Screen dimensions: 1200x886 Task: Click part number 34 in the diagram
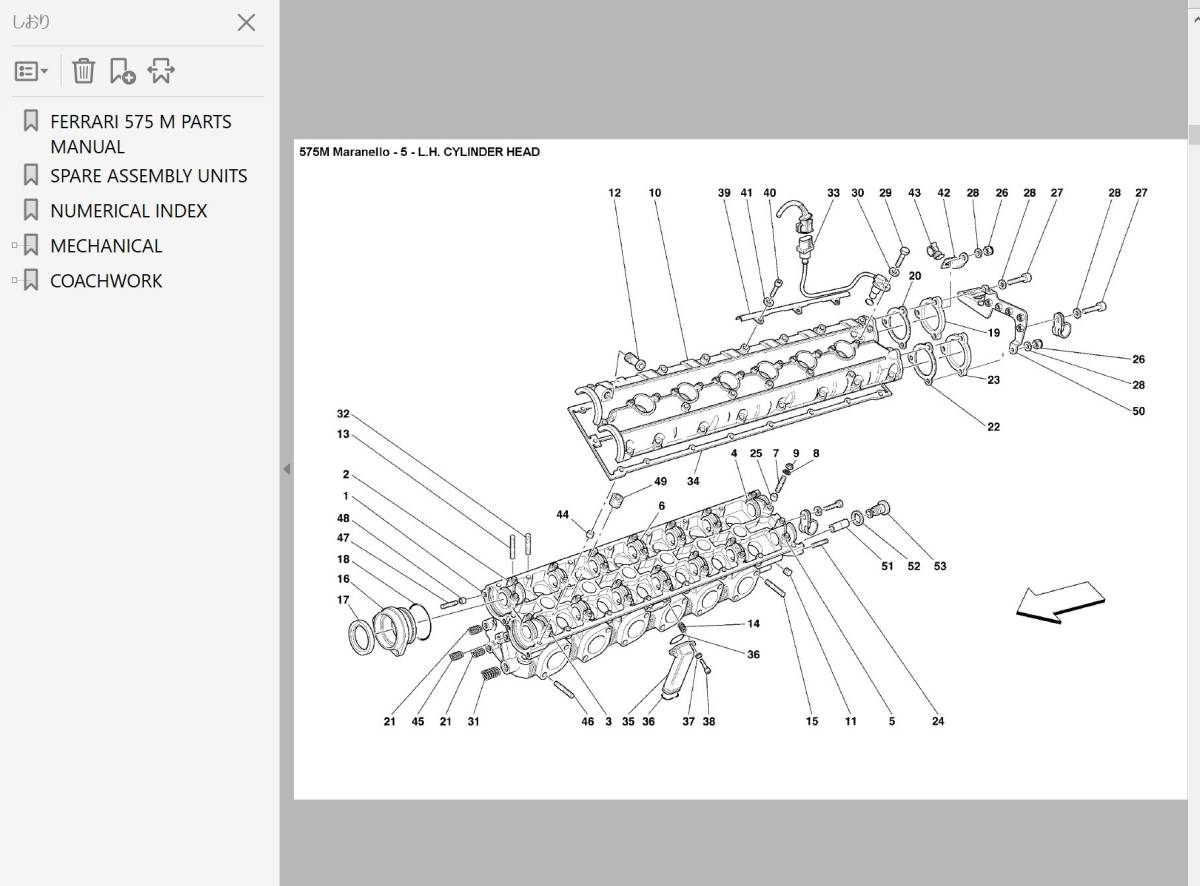pyautogui.click(x=693, y=482)
